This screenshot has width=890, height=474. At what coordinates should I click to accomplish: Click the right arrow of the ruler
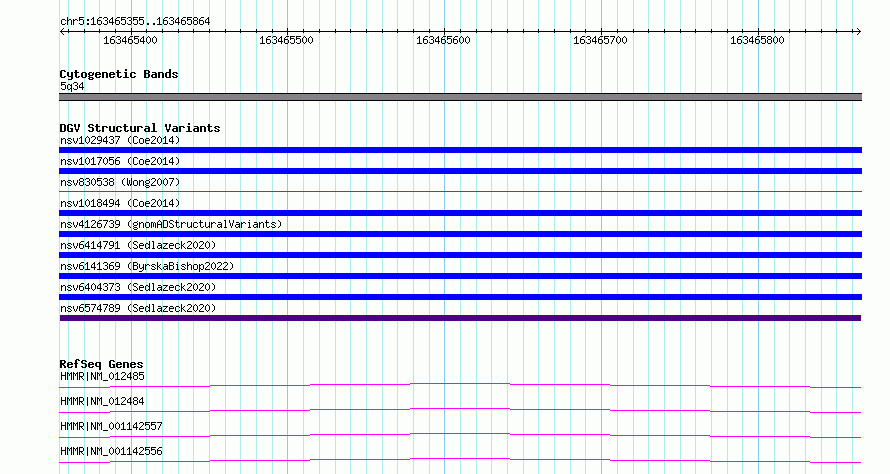click(858, 32)
